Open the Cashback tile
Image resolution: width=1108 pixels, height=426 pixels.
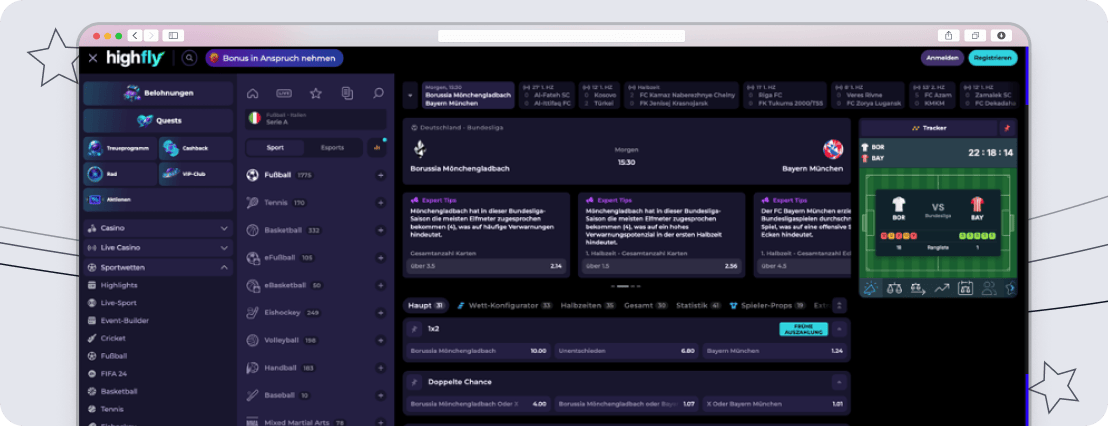pos(196,148)
